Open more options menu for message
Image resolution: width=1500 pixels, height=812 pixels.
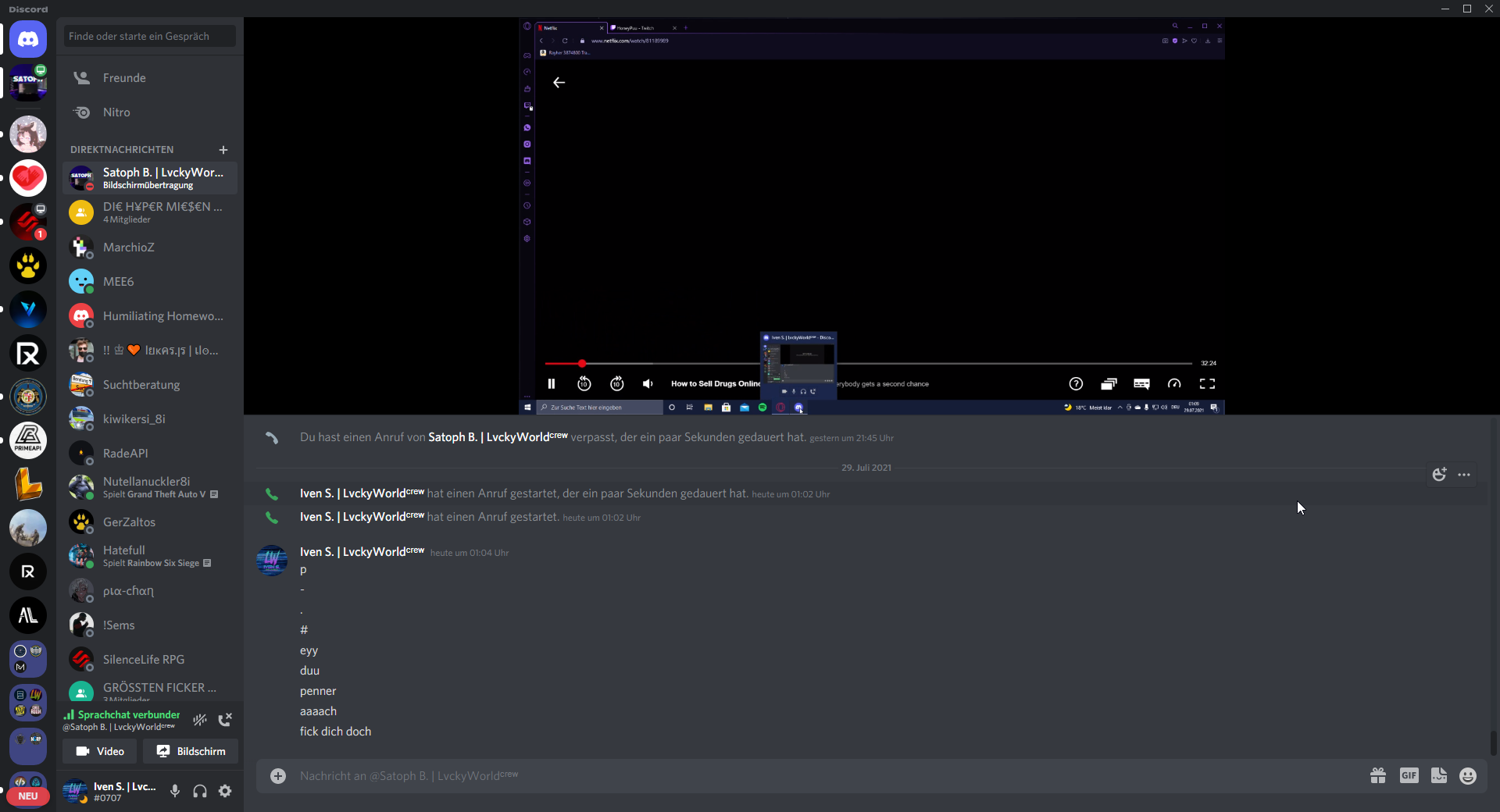[1464, 475]
